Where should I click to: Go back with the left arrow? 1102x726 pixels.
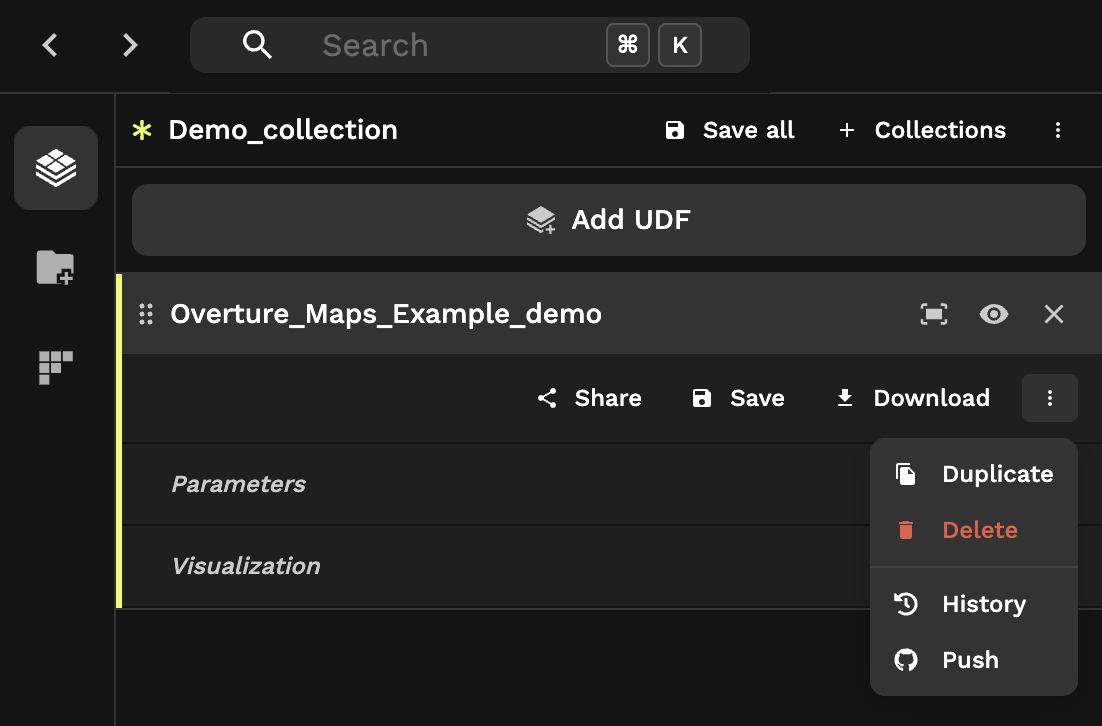[50, 46]
